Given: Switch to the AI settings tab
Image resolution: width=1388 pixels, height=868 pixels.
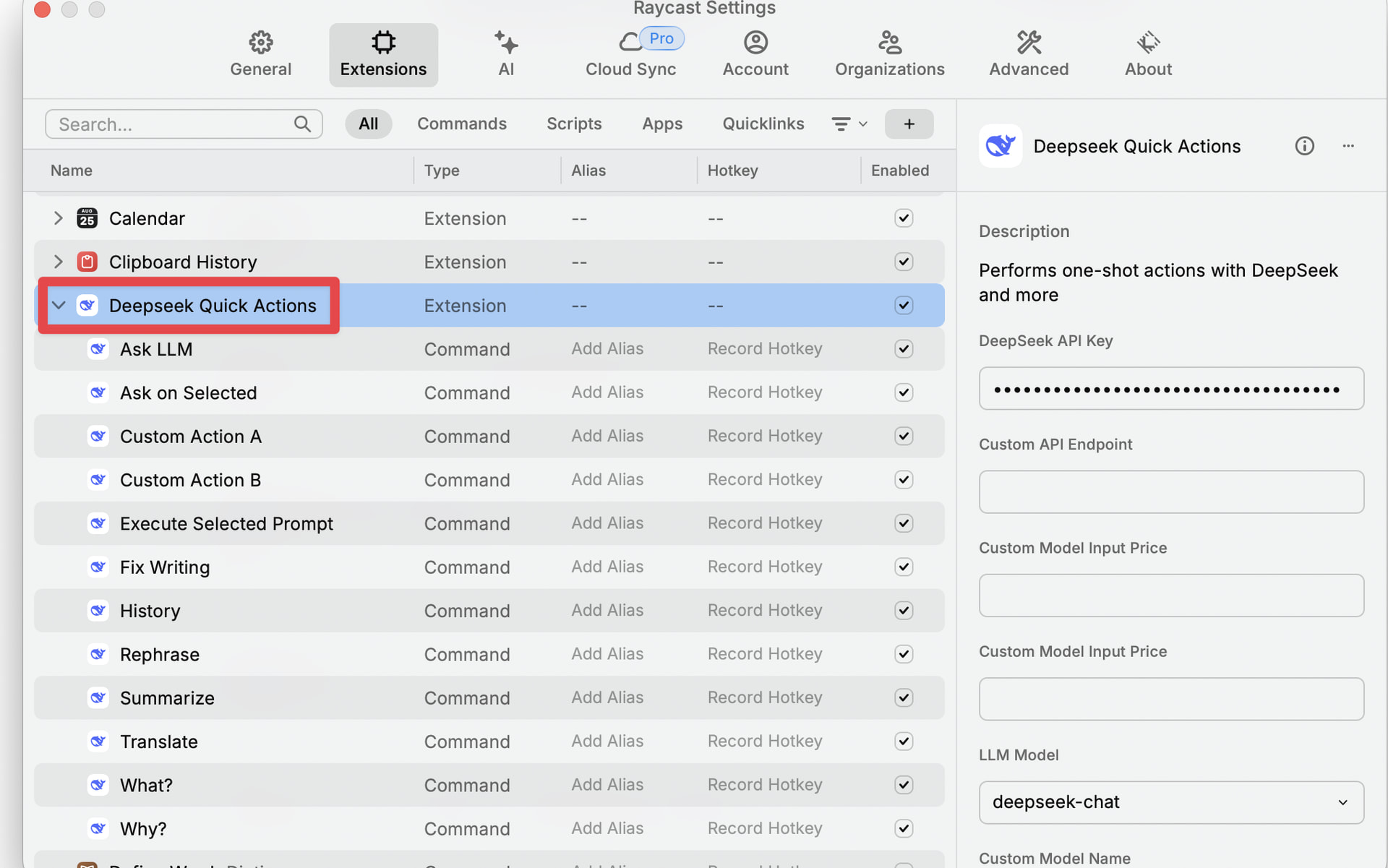Looking at the screenshot, I should coord(506,54).
